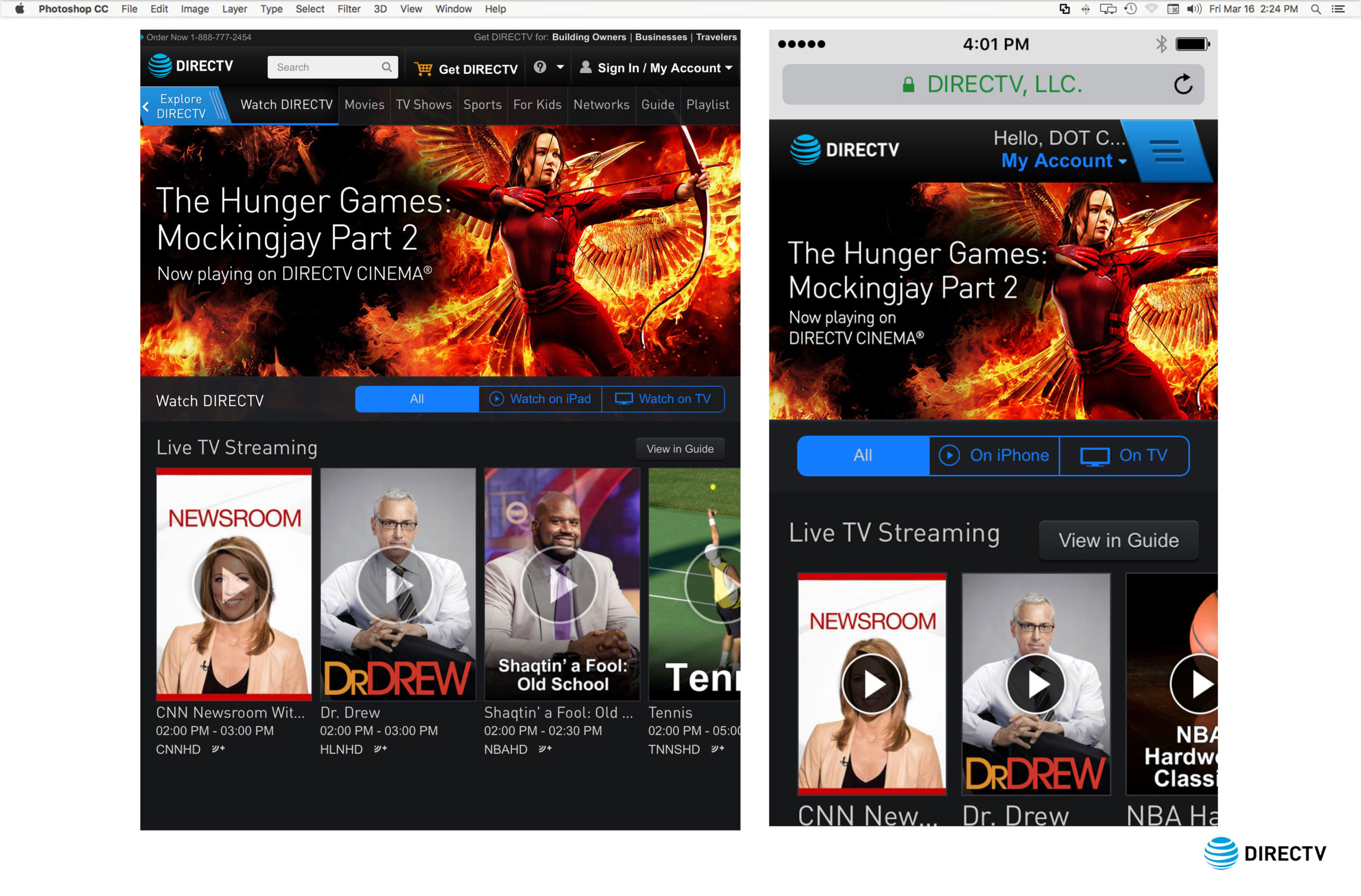Open the Guide tab
The height and width of the screenshot is (896, 1361).
coord(658,105)
